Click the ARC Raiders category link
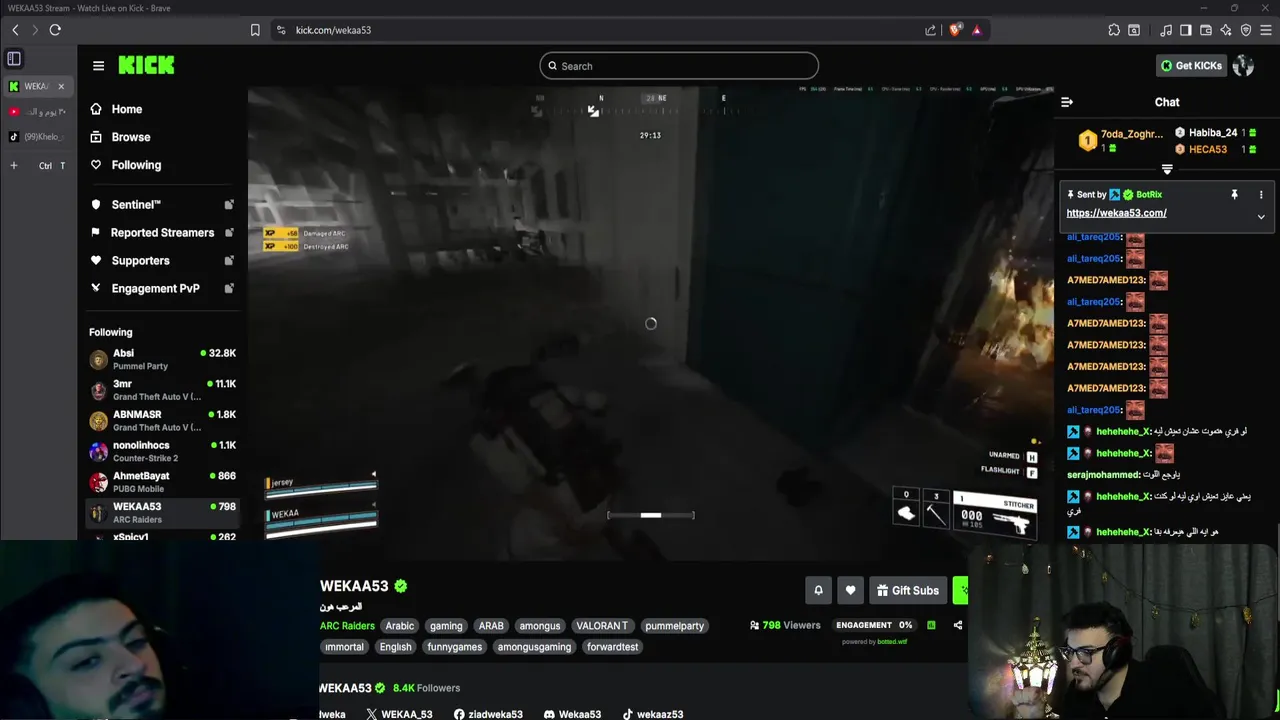 point(347,626)
